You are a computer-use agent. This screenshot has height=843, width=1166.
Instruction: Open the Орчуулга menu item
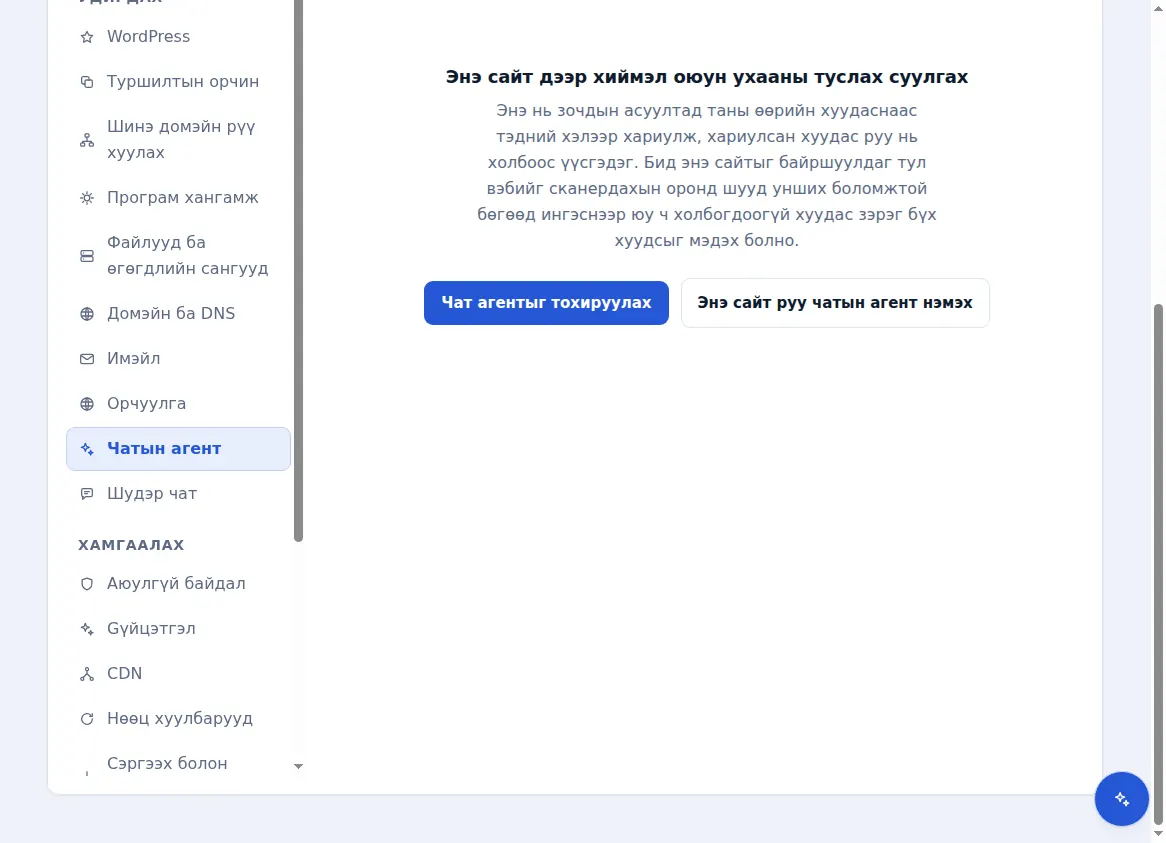[x=178, y=404]
